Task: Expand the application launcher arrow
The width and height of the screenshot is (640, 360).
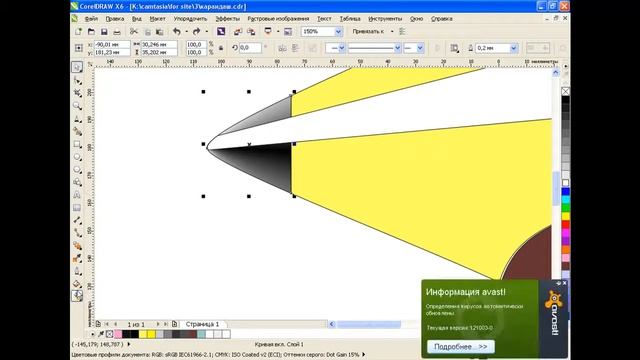Action: (278, 31)
